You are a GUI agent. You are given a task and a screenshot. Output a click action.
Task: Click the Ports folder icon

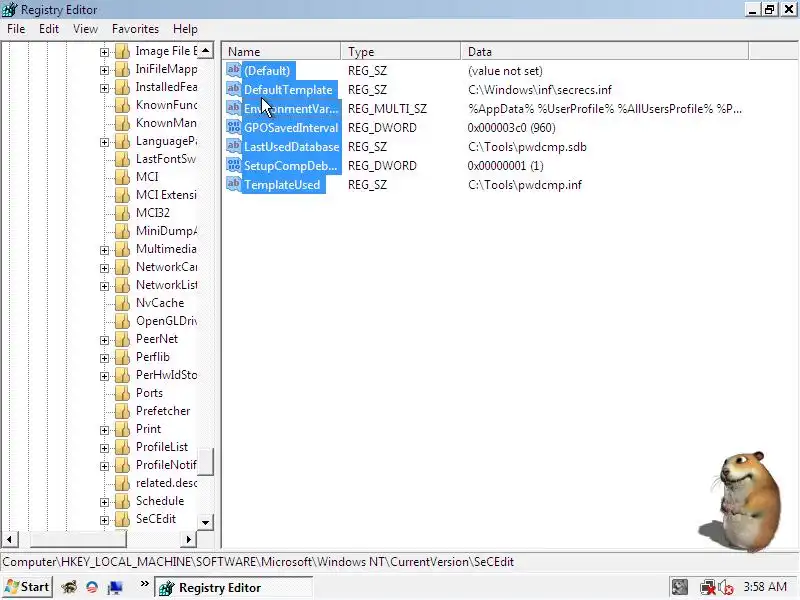(x=122, y=393)
